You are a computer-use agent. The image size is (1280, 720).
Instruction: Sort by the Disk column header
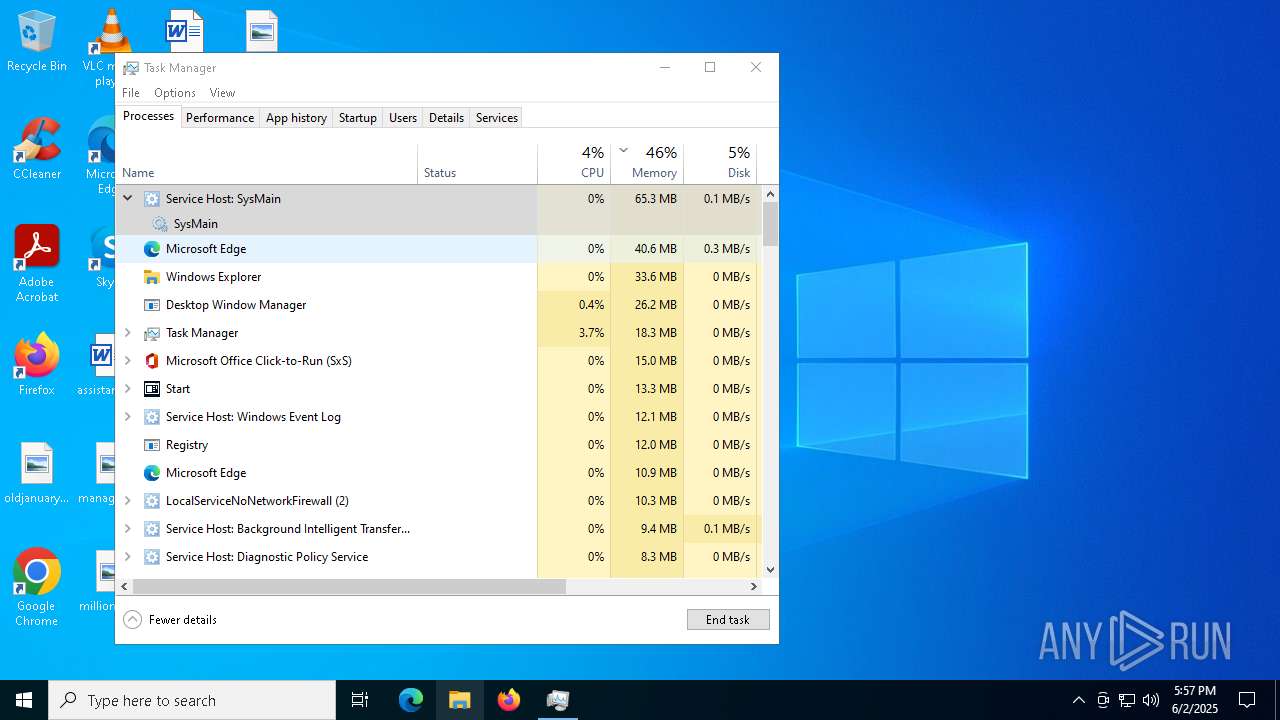[720, 164]
